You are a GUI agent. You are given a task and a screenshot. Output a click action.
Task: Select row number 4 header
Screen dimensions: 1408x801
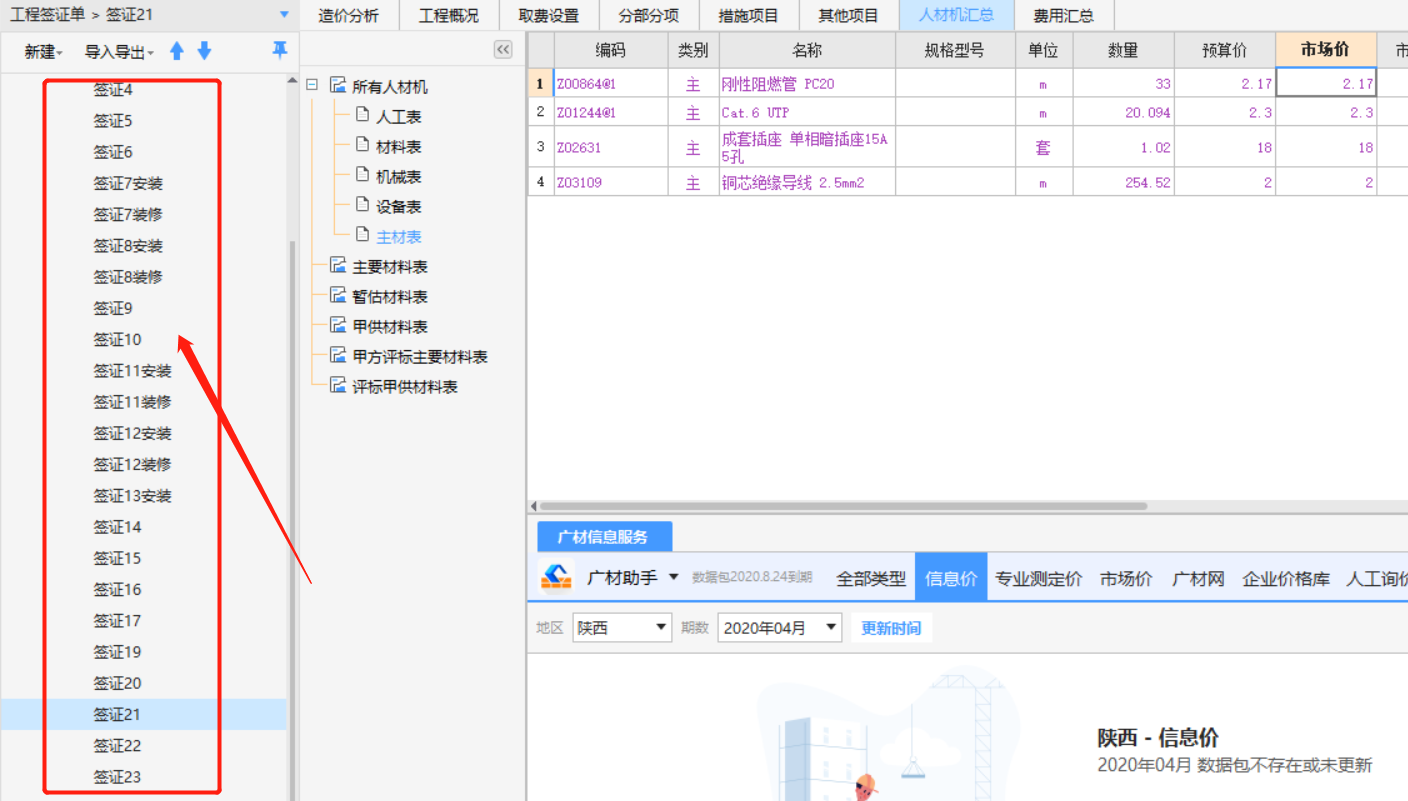[541, 182]
